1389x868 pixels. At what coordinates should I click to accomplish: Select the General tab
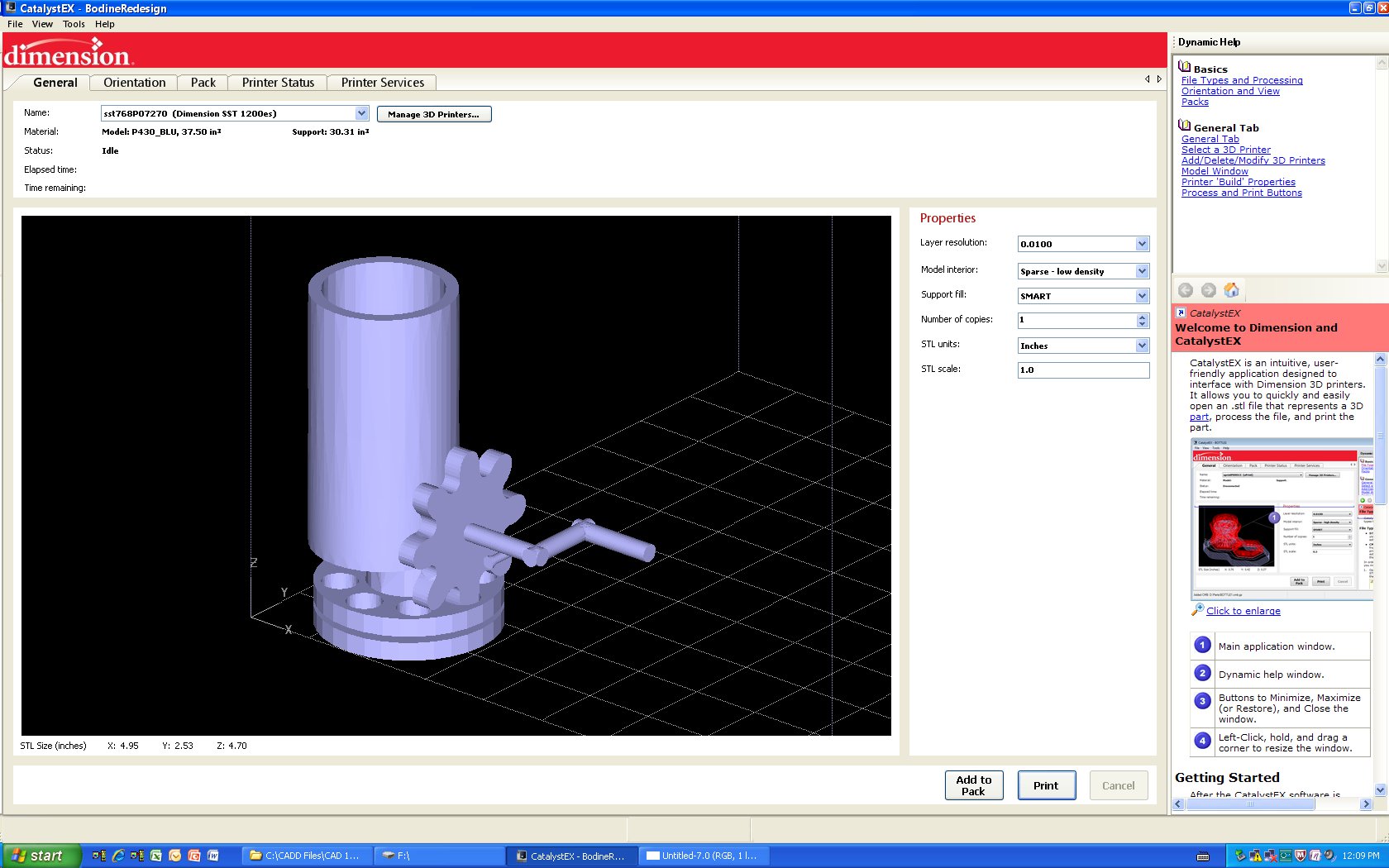coord(55,83)
